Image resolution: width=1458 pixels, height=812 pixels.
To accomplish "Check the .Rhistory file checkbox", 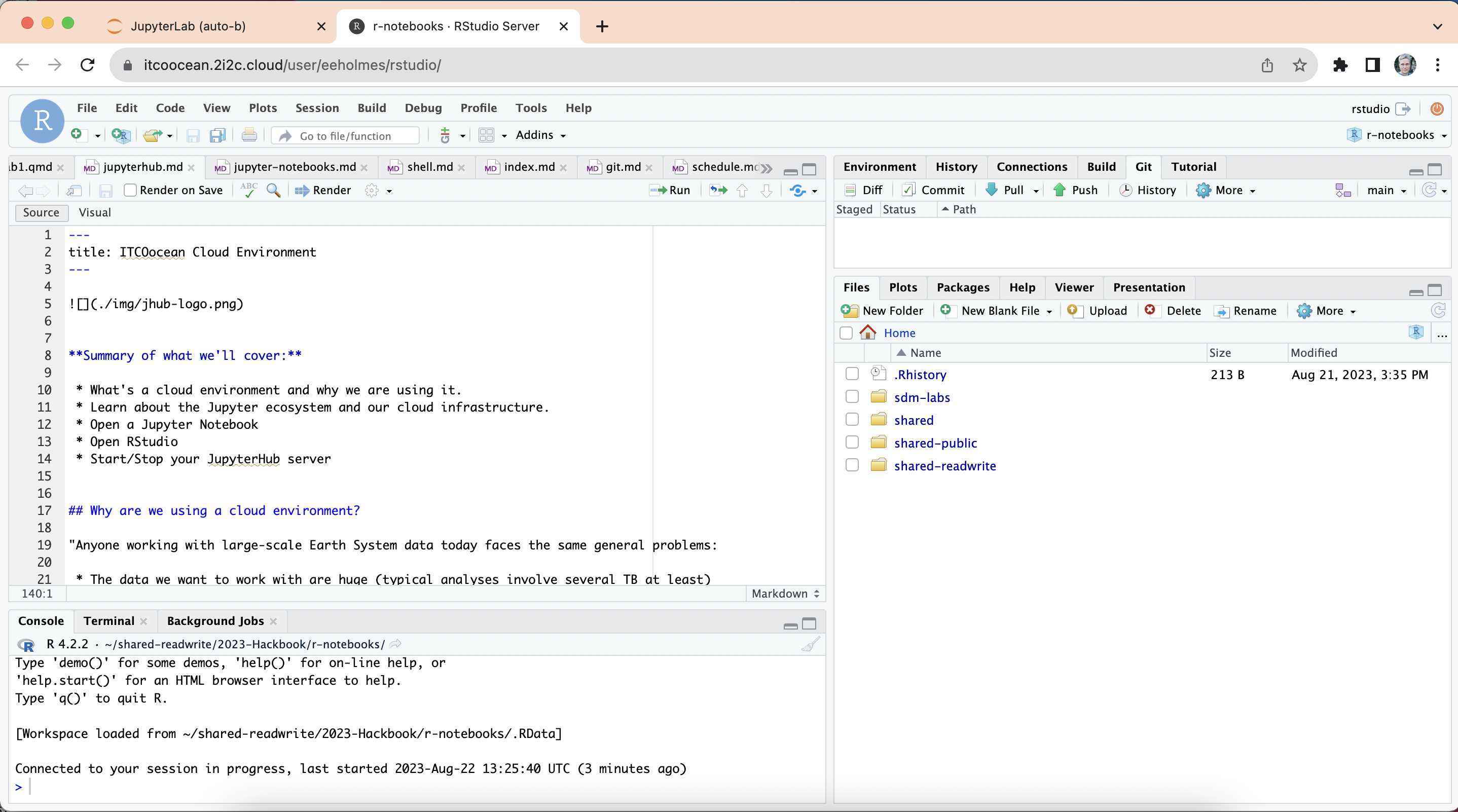I will (852, 374).
